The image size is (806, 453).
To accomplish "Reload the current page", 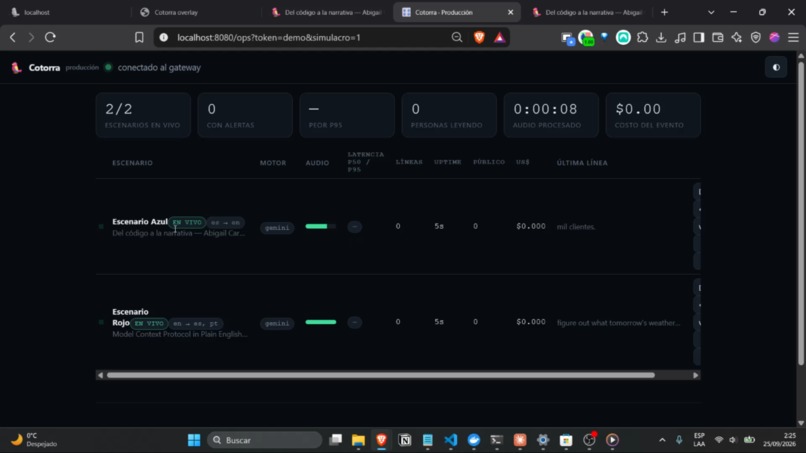I will [50, 37].
